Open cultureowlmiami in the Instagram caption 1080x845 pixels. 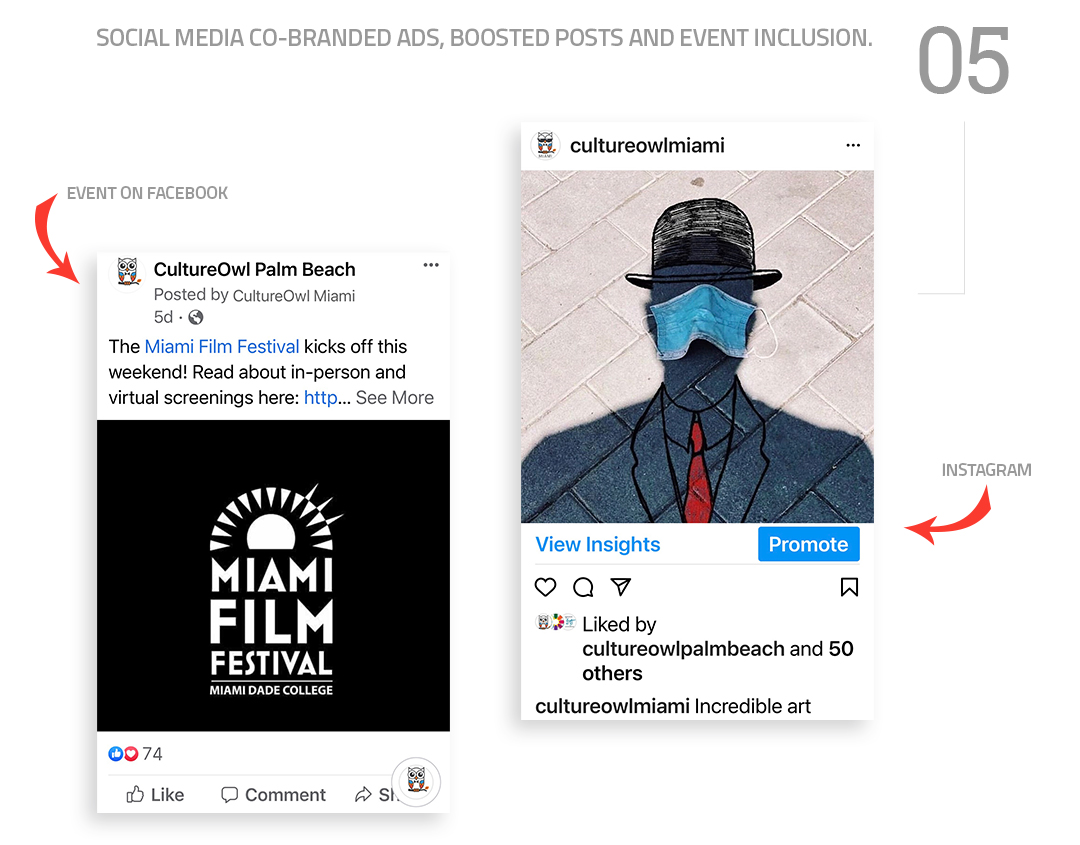(612, 707)
